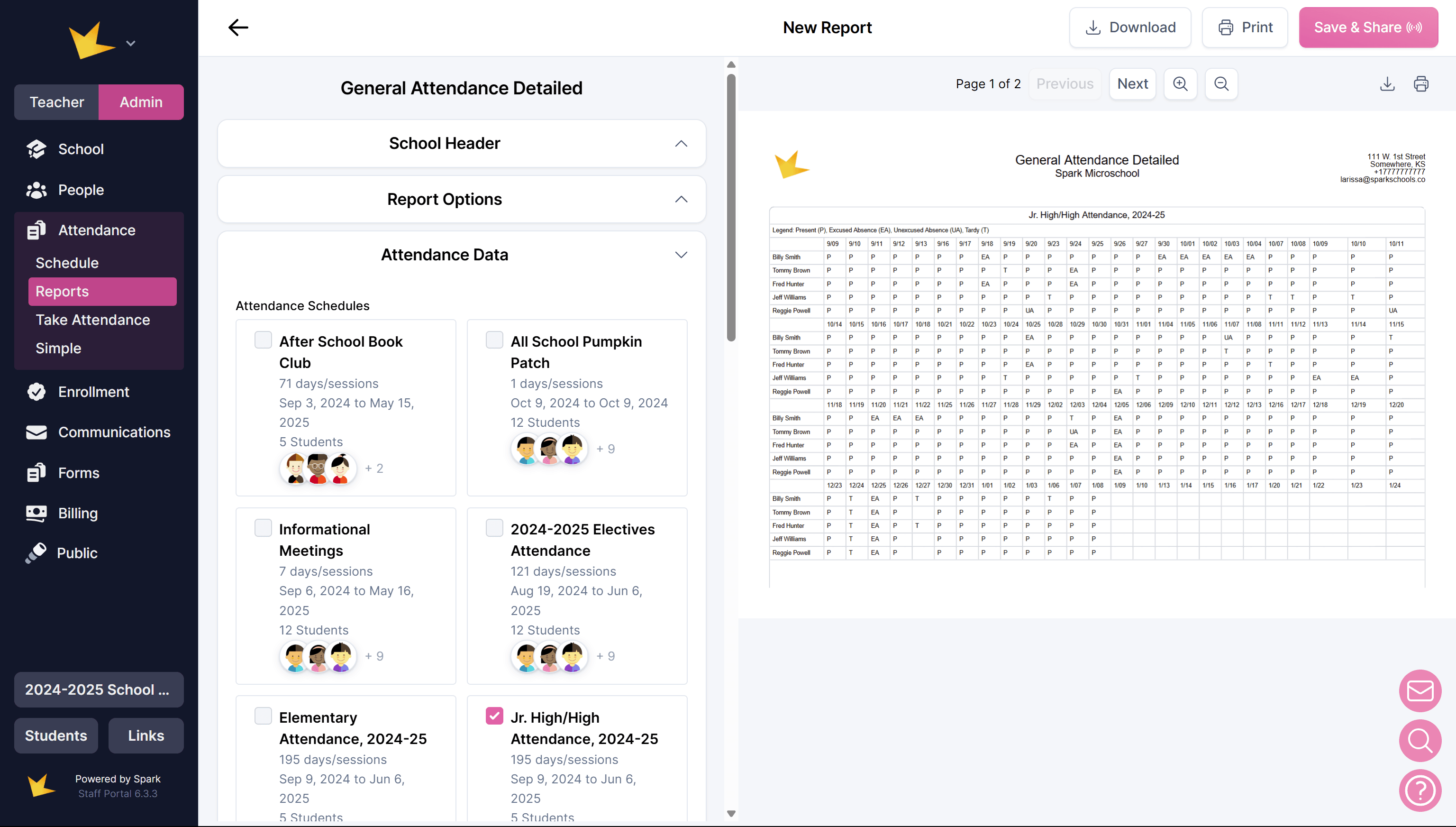Switch to the Teacher tab
The width and height of the screenshot is (1456, 827).
point(57,102)
